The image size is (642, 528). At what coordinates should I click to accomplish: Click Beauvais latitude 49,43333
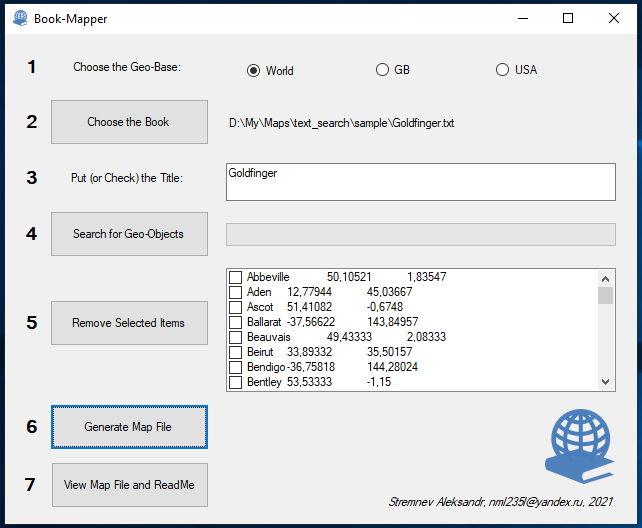pos(349,337)
